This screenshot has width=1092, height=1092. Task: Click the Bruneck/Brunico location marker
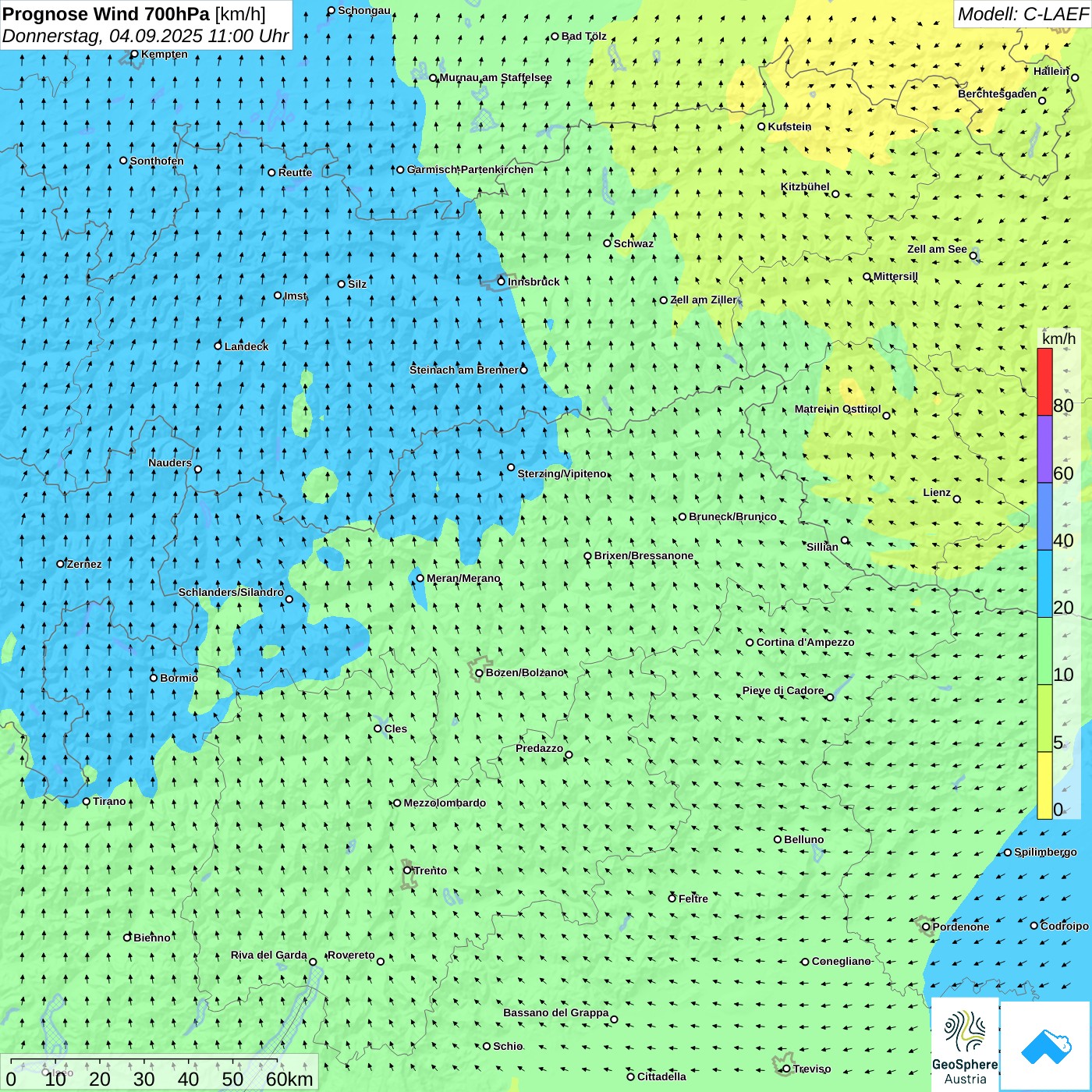click(x=682, y=516)
